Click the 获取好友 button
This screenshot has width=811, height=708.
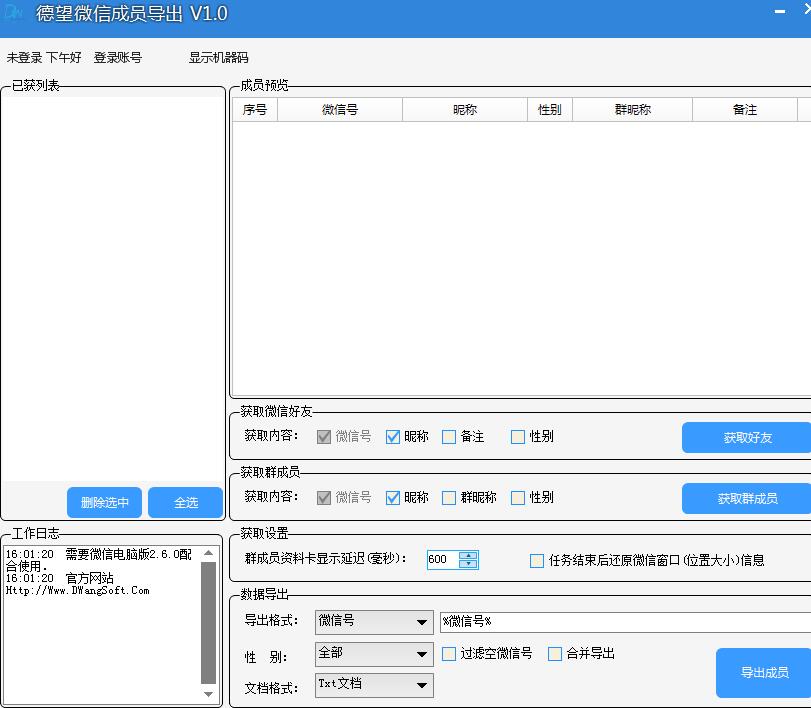coord(745,437)
